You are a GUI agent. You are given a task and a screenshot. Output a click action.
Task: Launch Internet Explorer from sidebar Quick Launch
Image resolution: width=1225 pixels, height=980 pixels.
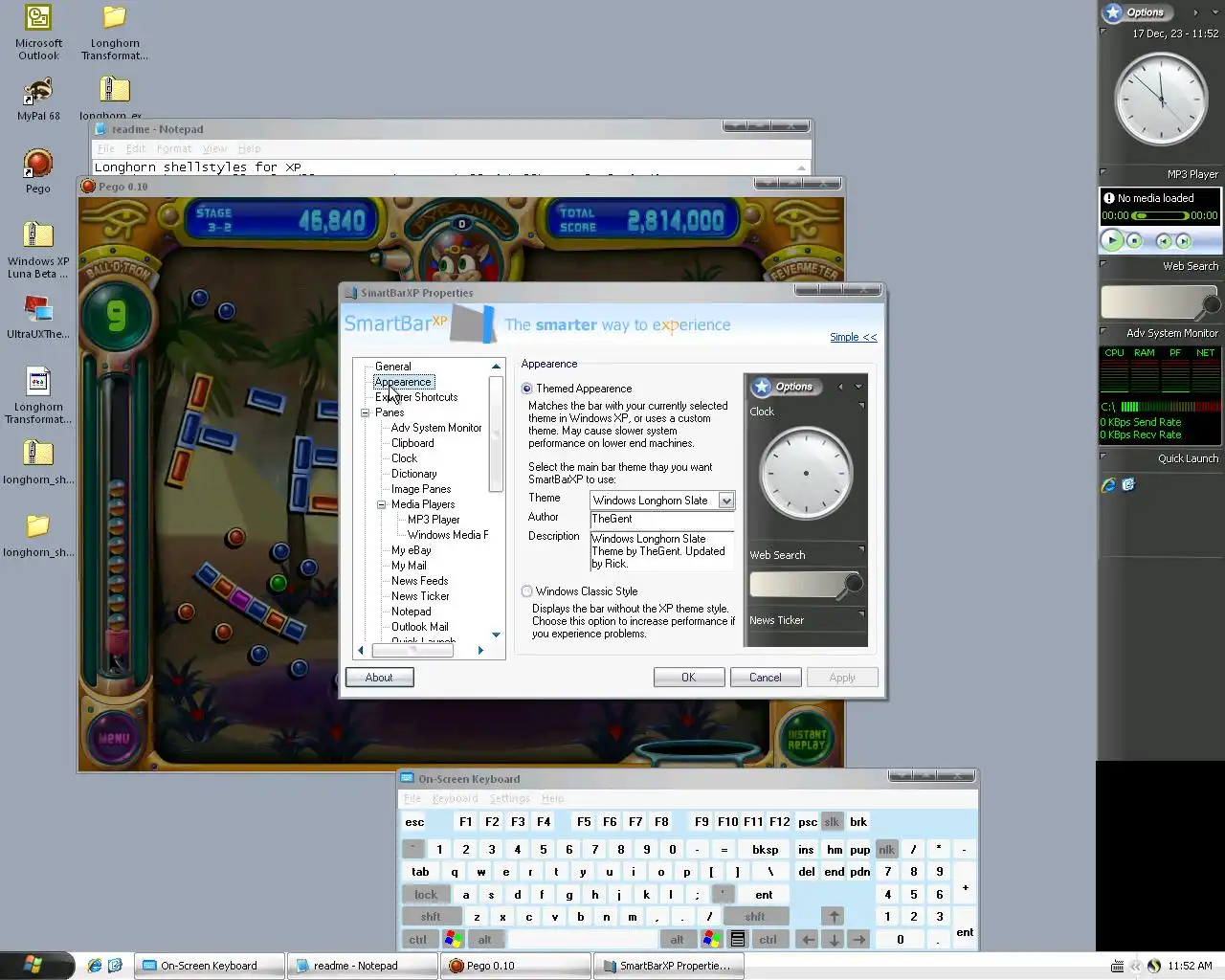coord(1108,485)
